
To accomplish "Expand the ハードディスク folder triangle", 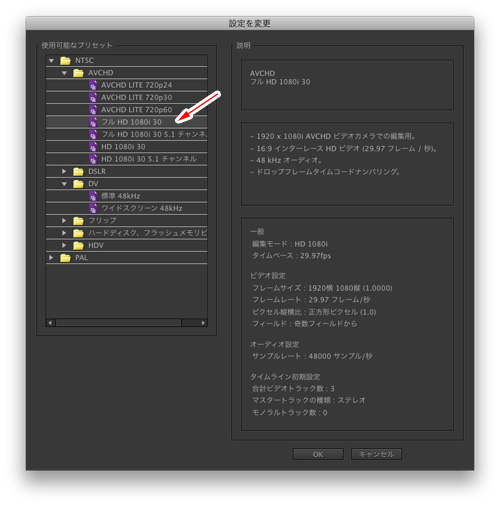I will (64, 233).
